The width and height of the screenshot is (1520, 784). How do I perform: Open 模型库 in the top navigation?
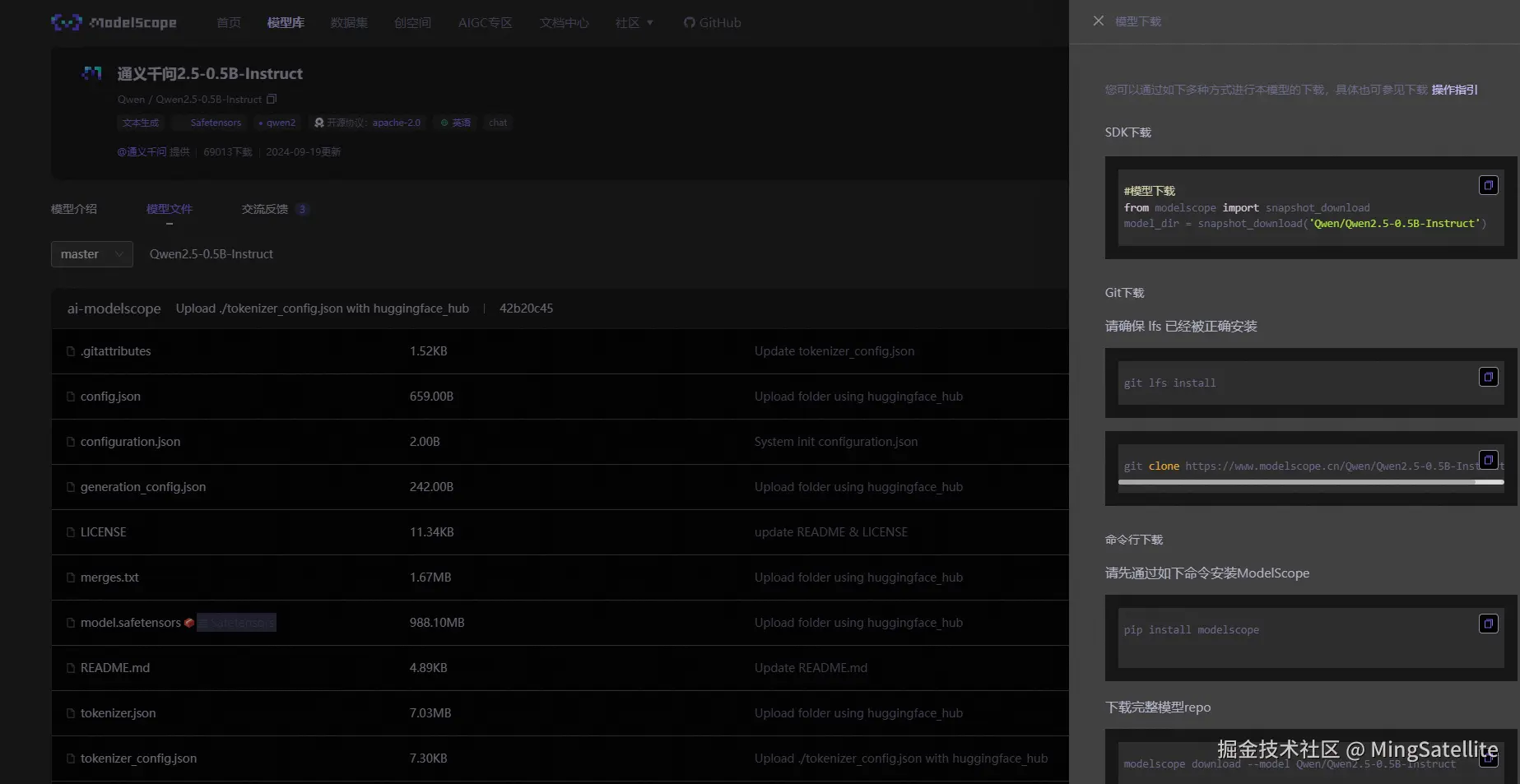(x=286, y=23)
